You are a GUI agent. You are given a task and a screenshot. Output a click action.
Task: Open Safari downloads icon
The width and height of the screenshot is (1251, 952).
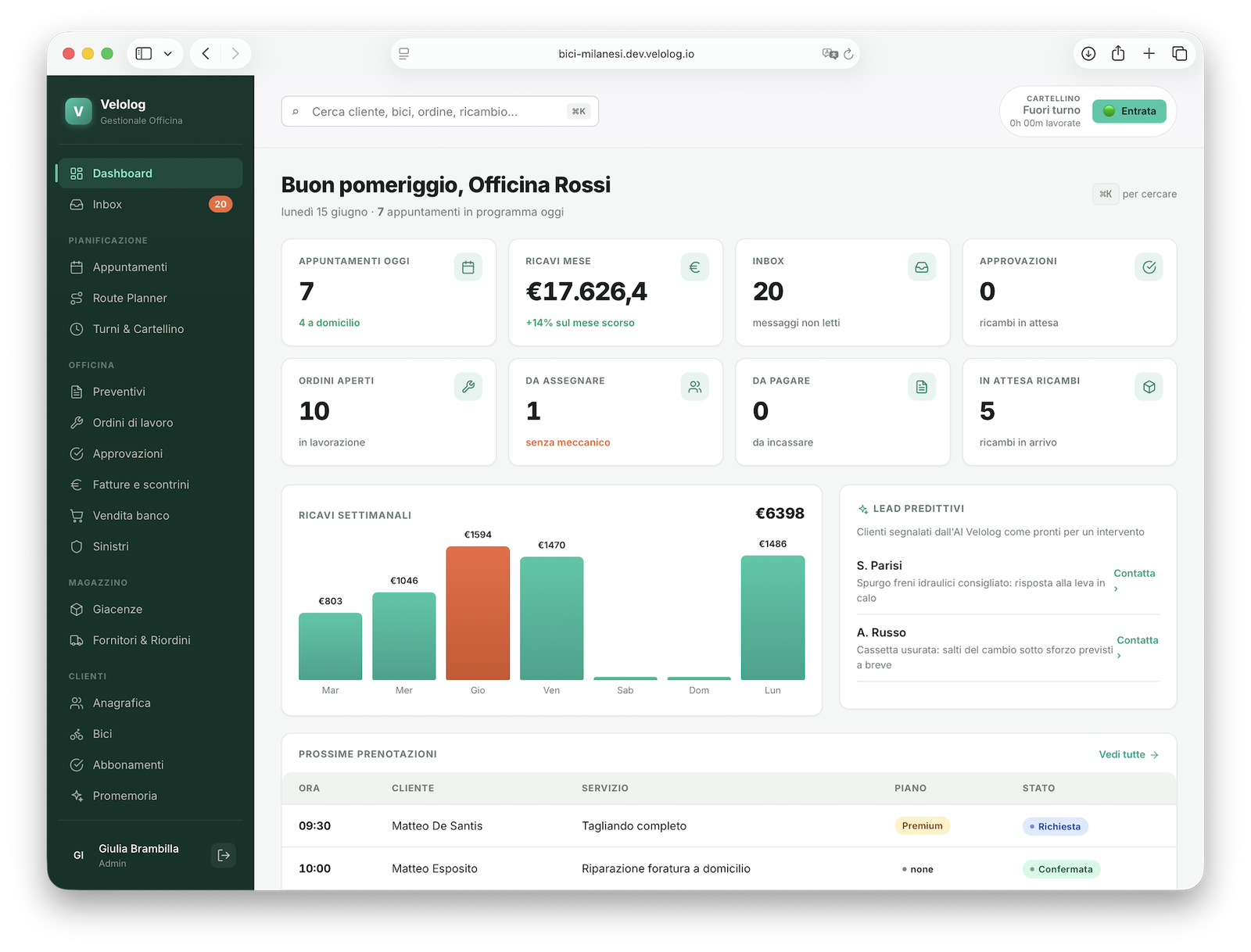pyautogui.click(x=1088, y=53)
